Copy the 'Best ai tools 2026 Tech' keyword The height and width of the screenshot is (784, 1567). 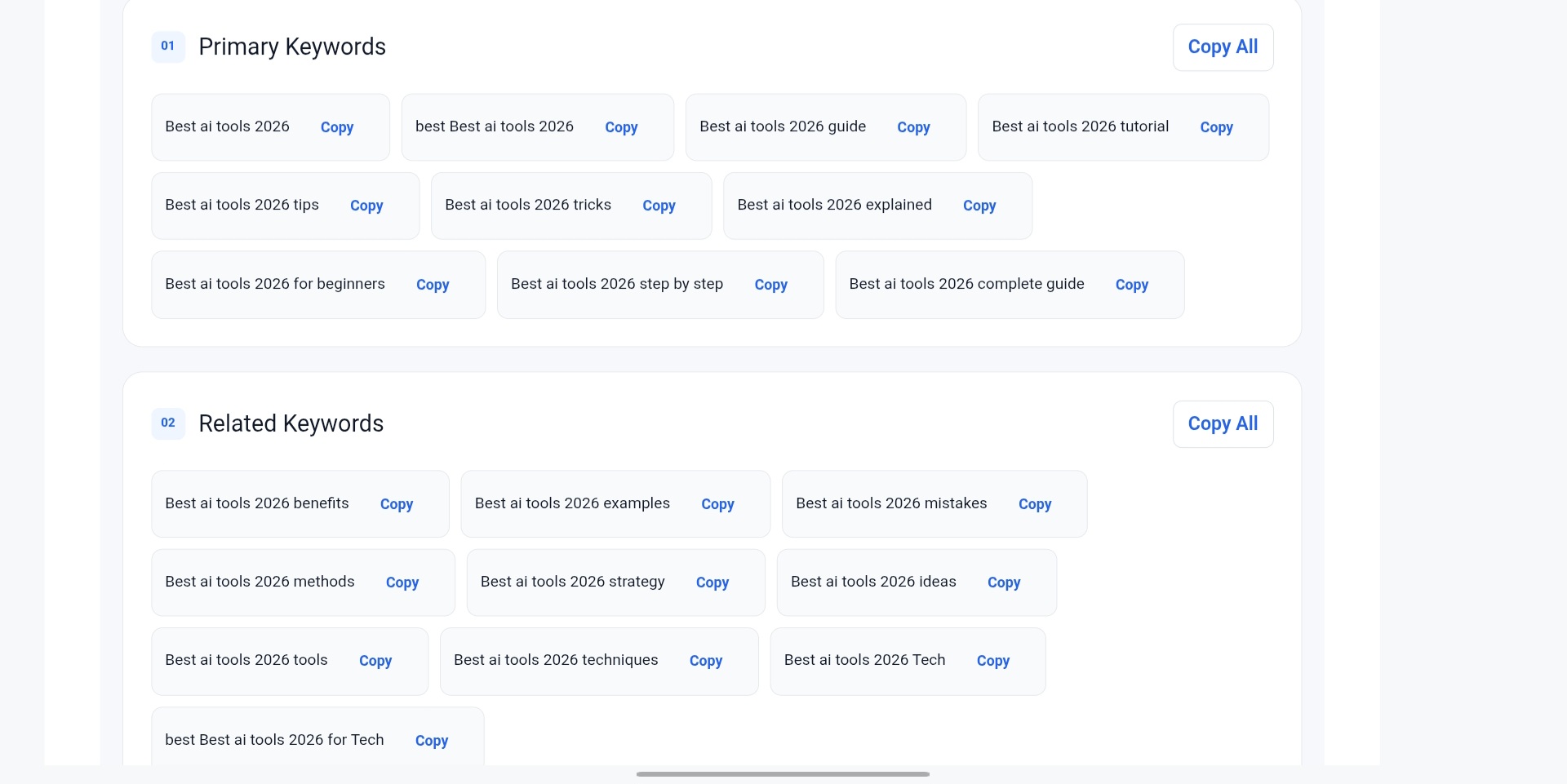click(x=993, y=661)
